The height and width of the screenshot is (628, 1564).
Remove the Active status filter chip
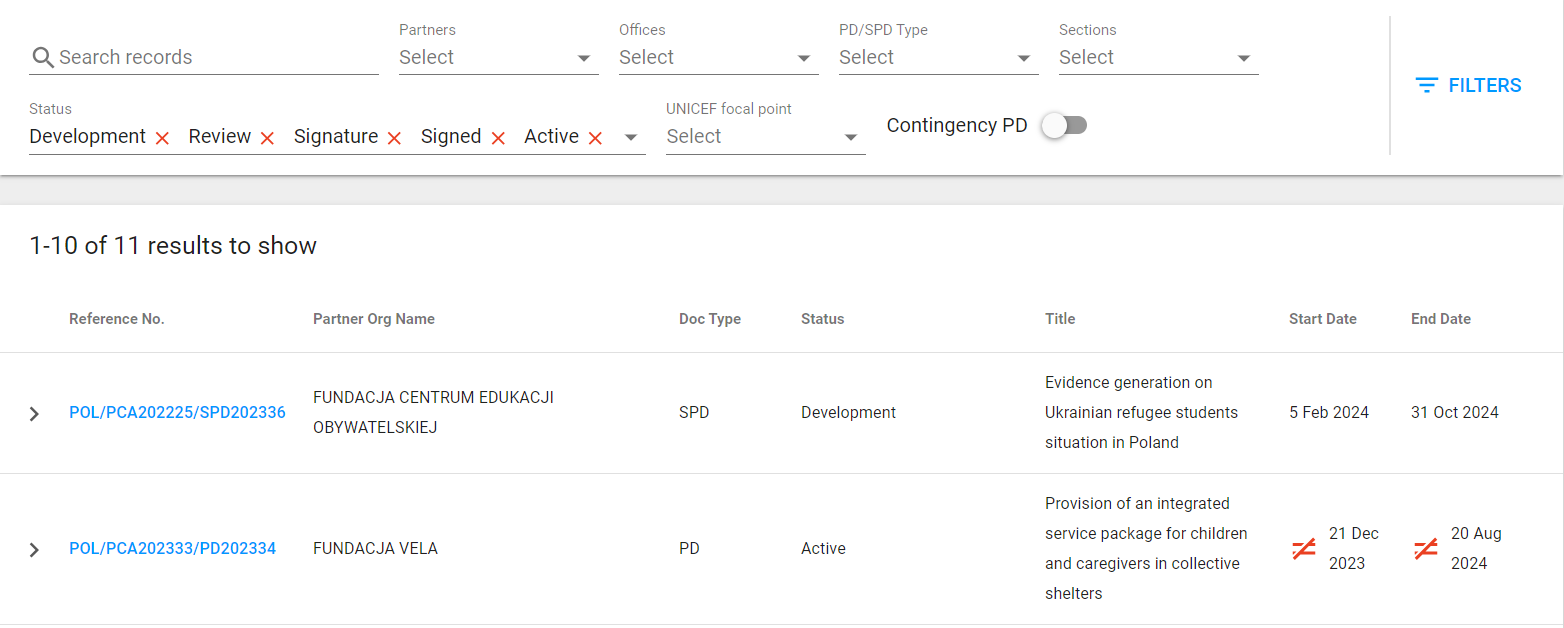595,137
